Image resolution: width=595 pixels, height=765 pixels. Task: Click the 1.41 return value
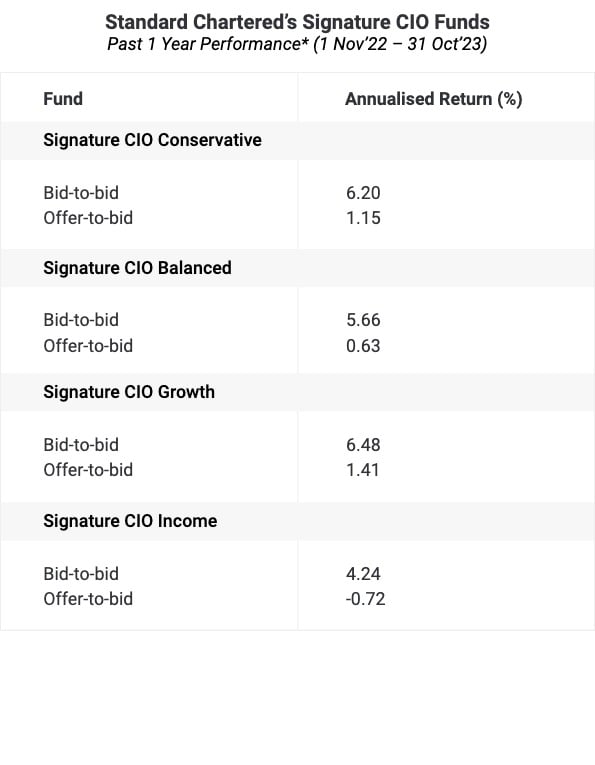pyautogui.click(x=362, y=470)
